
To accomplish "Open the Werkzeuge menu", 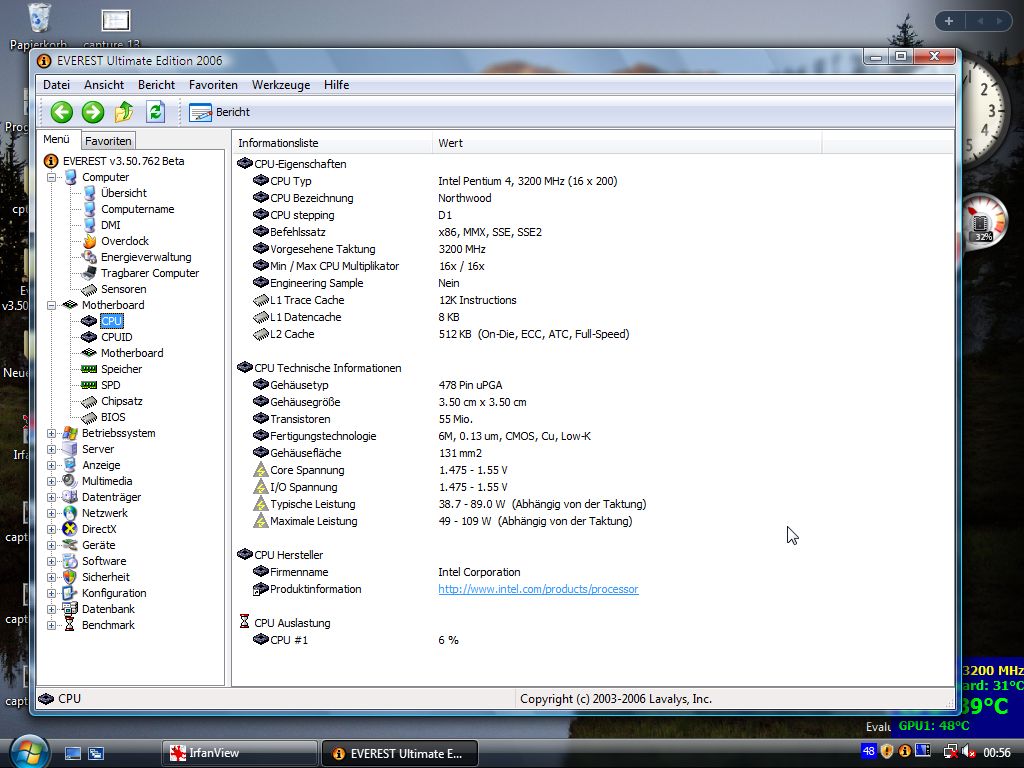I will pyautogui.click(x=281, y=85).
